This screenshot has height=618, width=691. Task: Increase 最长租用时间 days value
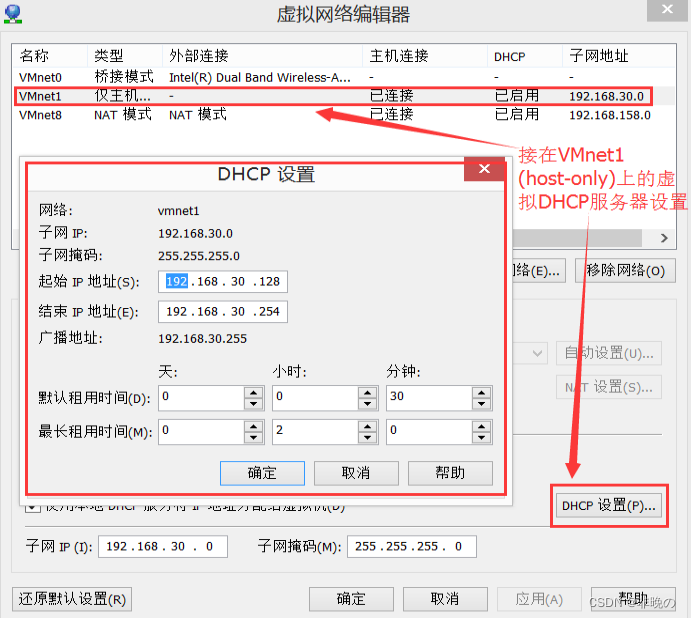tap(254, 426)
